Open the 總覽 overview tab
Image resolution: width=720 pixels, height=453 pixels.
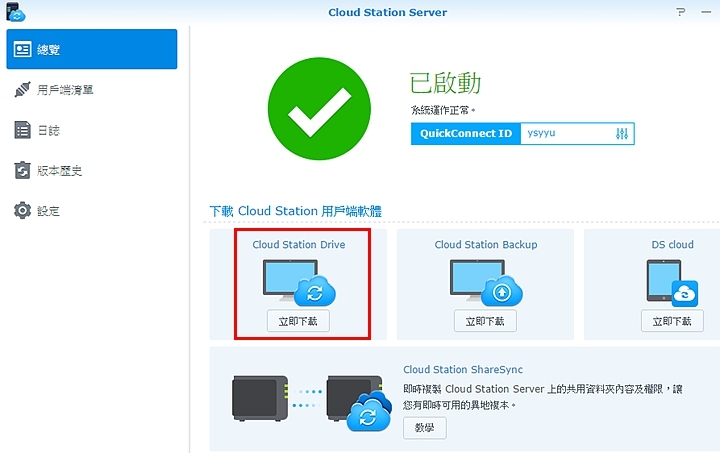91,49
